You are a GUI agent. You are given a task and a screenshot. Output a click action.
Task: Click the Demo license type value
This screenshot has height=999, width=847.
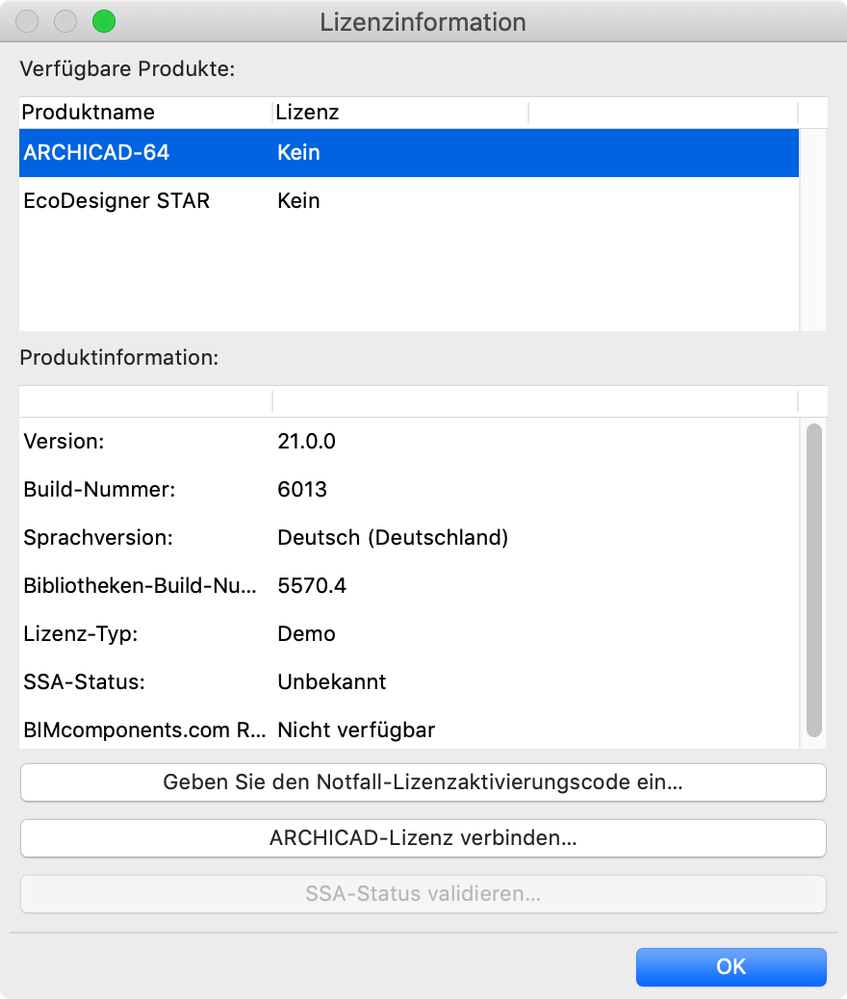point(307,634)
